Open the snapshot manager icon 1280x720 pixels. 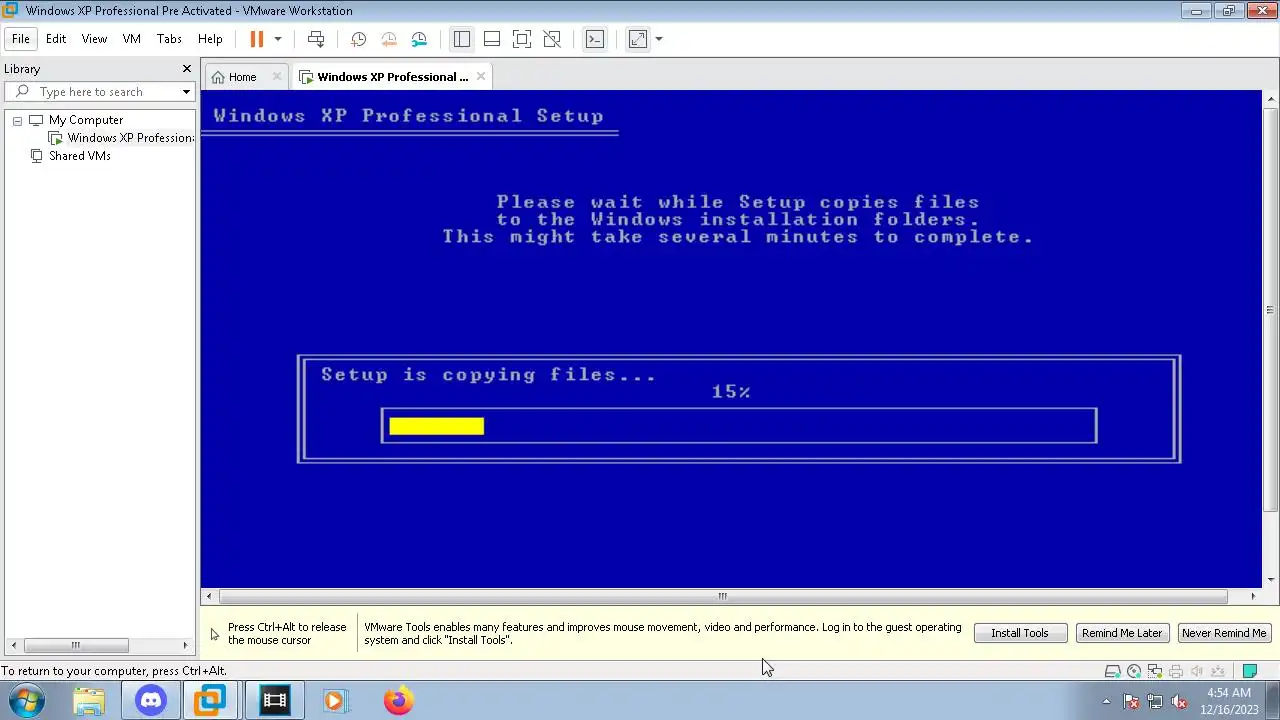[419, 39]
